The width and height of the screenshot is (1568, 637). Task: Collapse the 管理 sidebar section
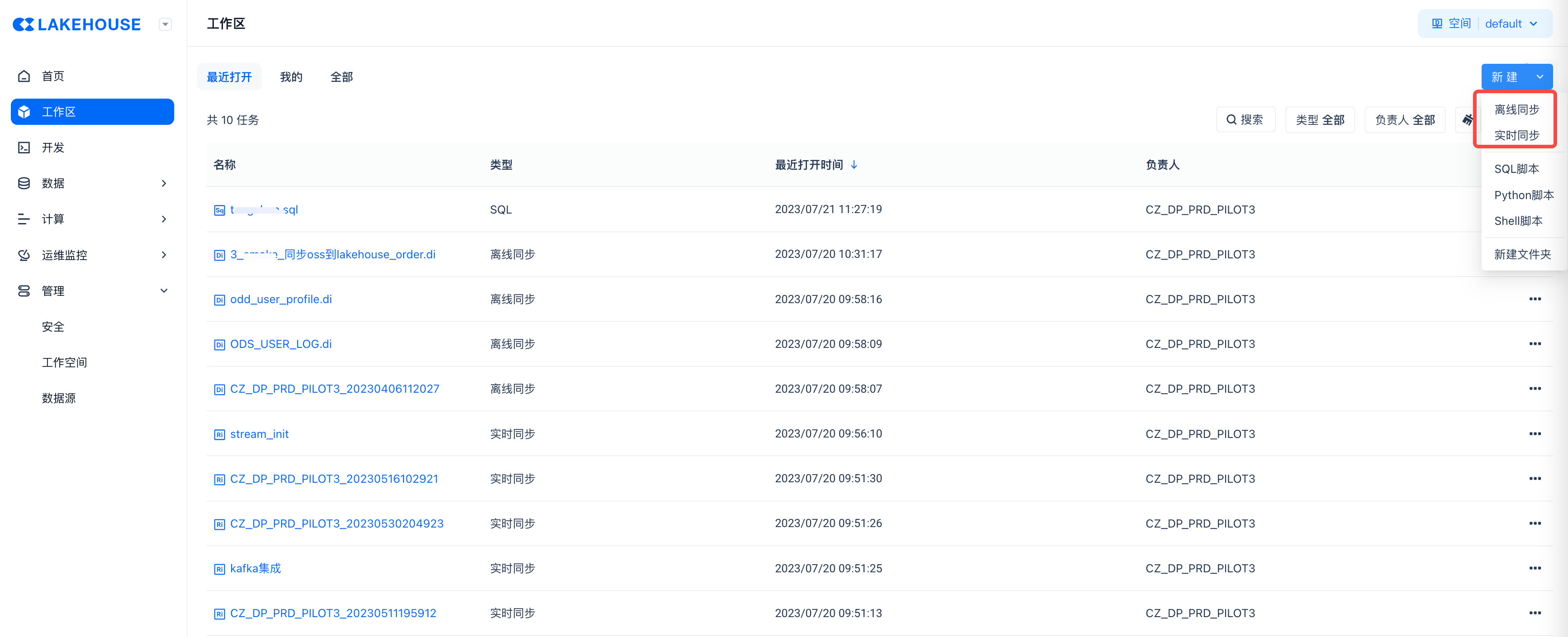click(x=163, y=290)
